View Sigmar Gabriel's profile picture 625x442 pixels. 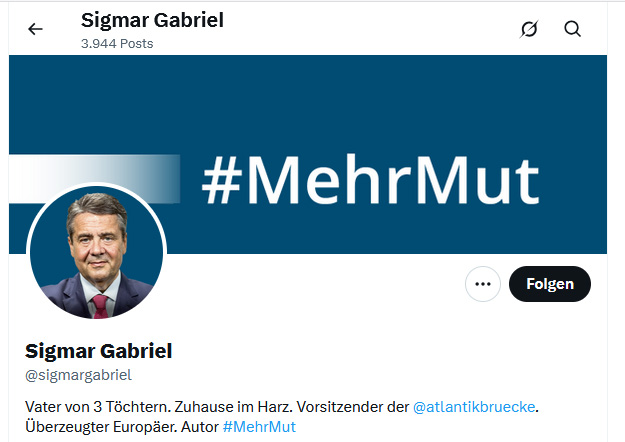pos(96,252)
